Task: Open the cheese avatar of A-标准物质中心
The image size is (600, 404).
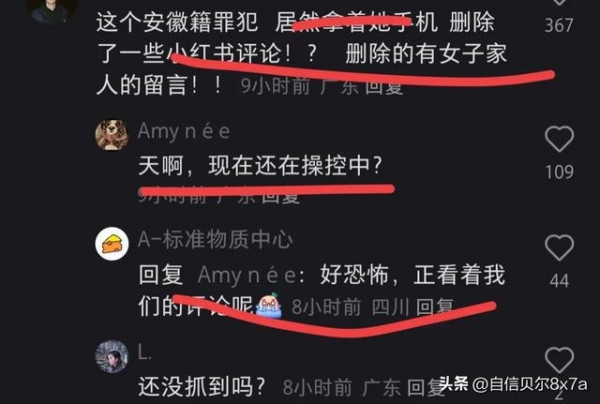Action: pyautogui.click(x=112, y=244)
